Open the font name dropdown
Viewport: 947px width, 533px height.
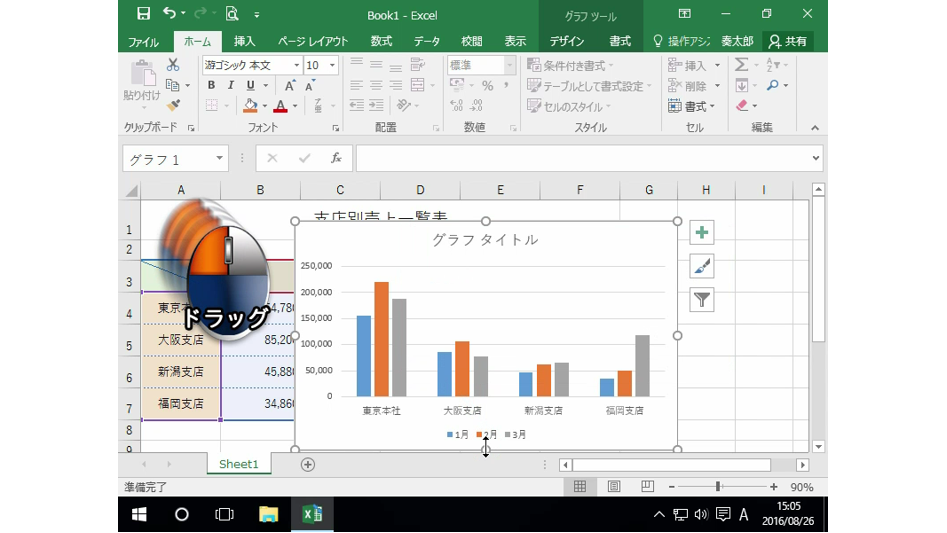(296, 65)
